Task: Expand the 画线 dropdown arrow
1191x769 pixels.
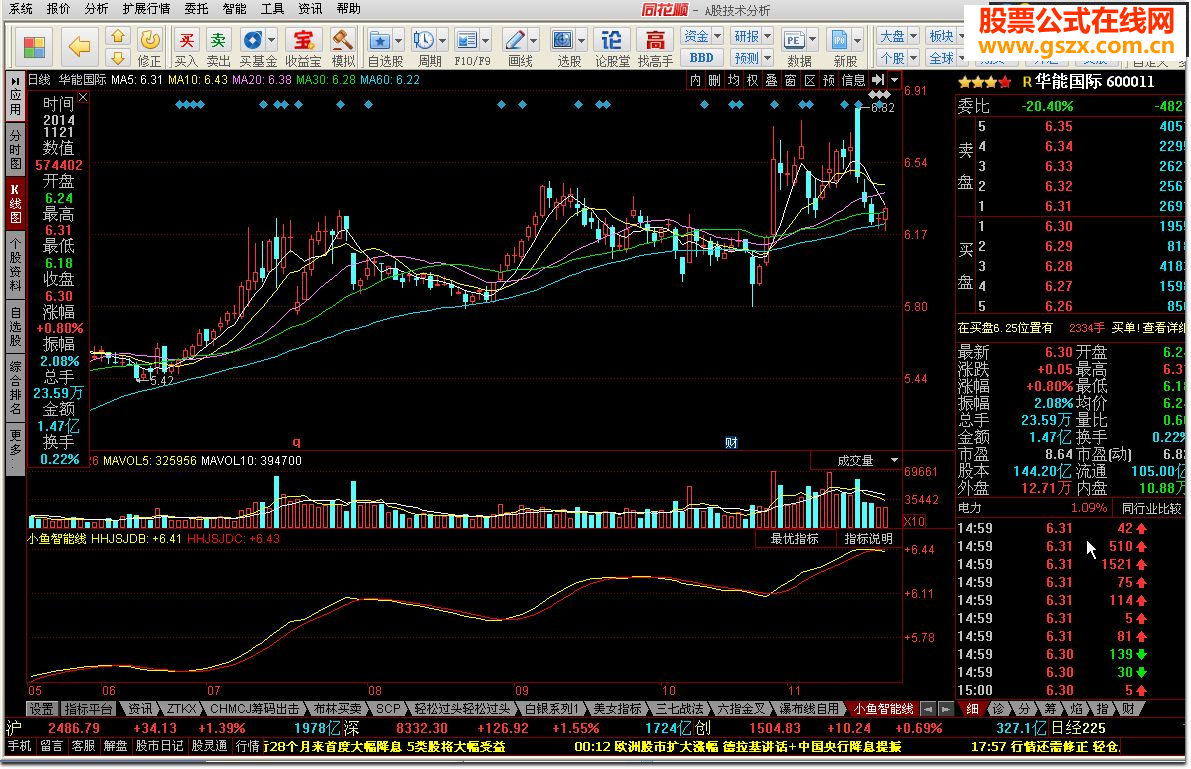Action: click(533, 40)
